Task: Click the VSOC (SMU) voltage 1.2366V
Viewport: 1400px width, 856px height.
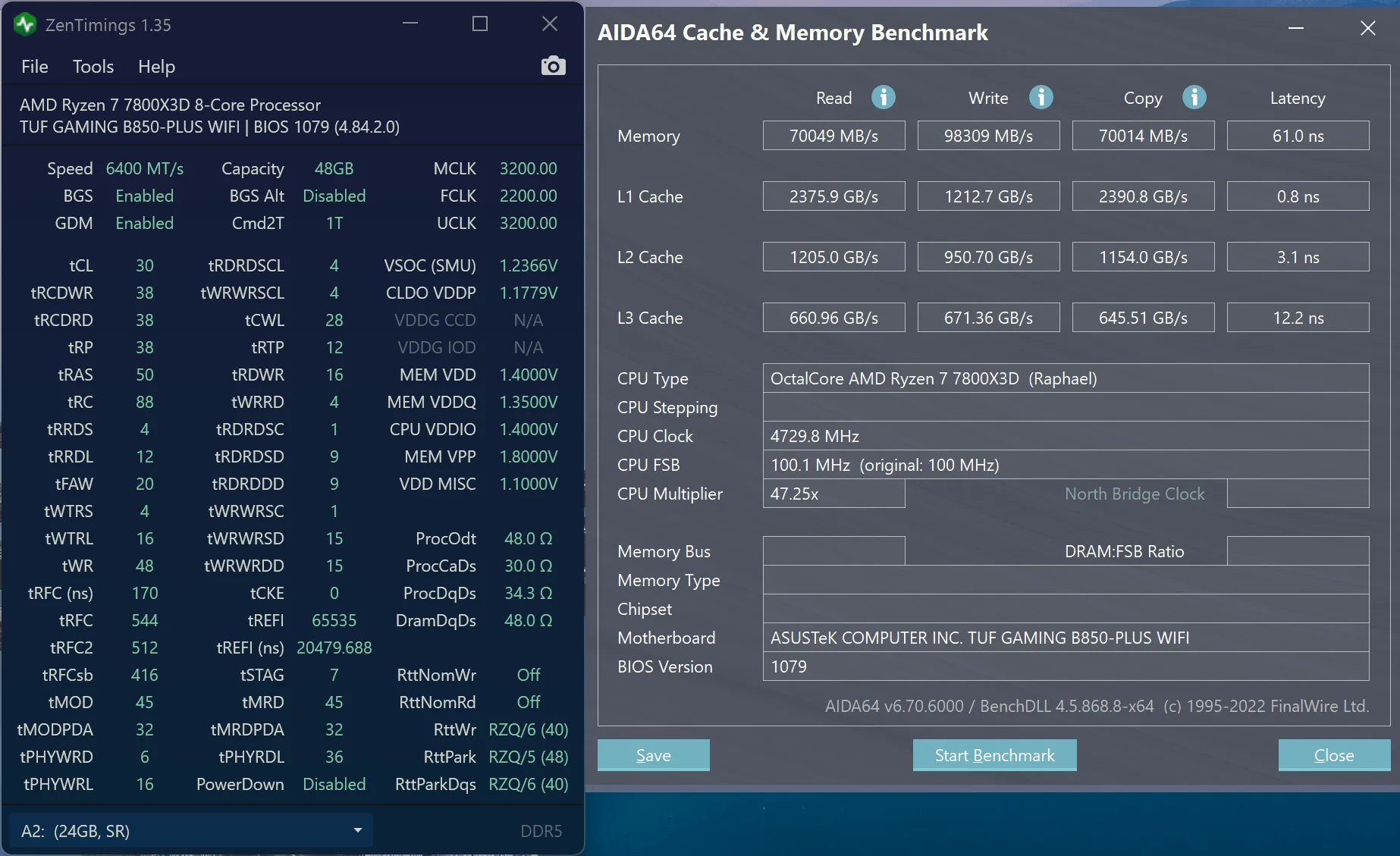Action: (529, 265)
